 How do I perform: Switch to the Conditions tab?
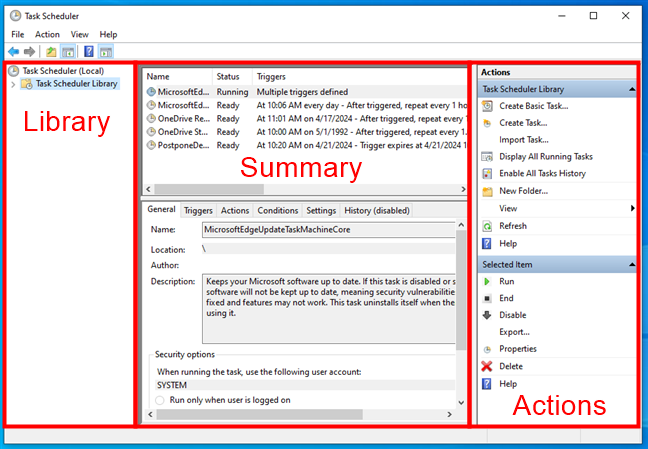point(278,211)
